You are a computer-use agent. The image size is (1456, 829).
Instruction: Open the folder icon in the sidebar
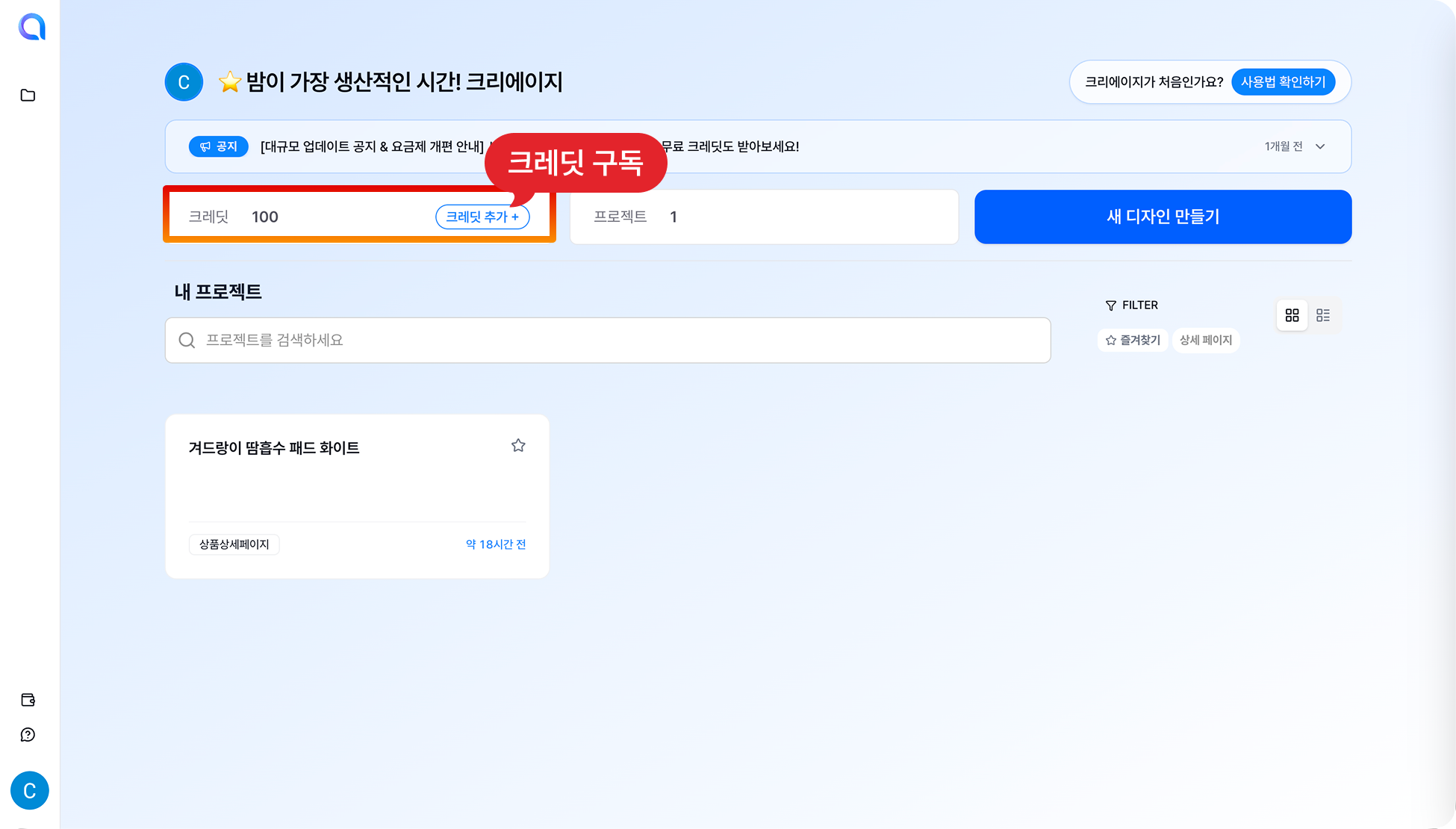[28, 96]
